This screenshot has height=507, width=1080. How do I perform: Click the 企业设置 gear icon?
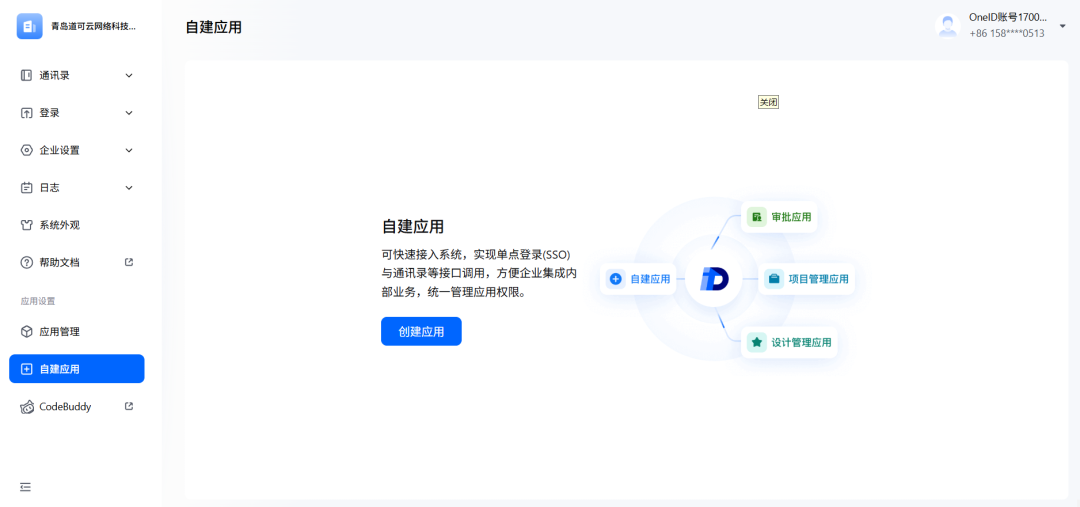coord(26,150)
